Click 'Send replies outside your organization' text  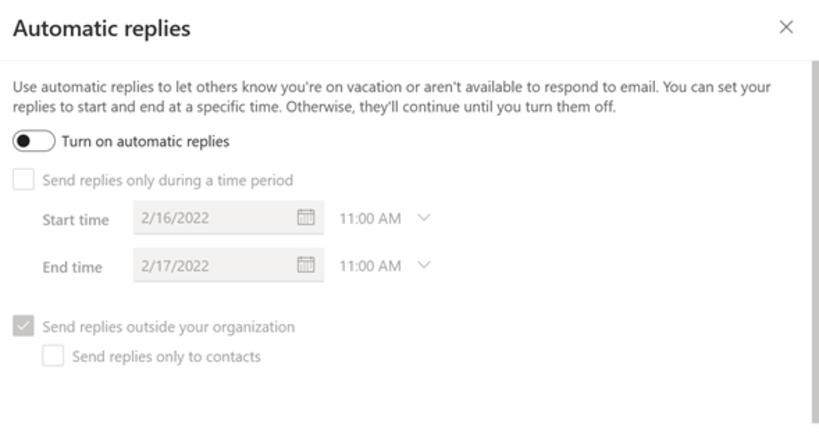tap(168, 327)
